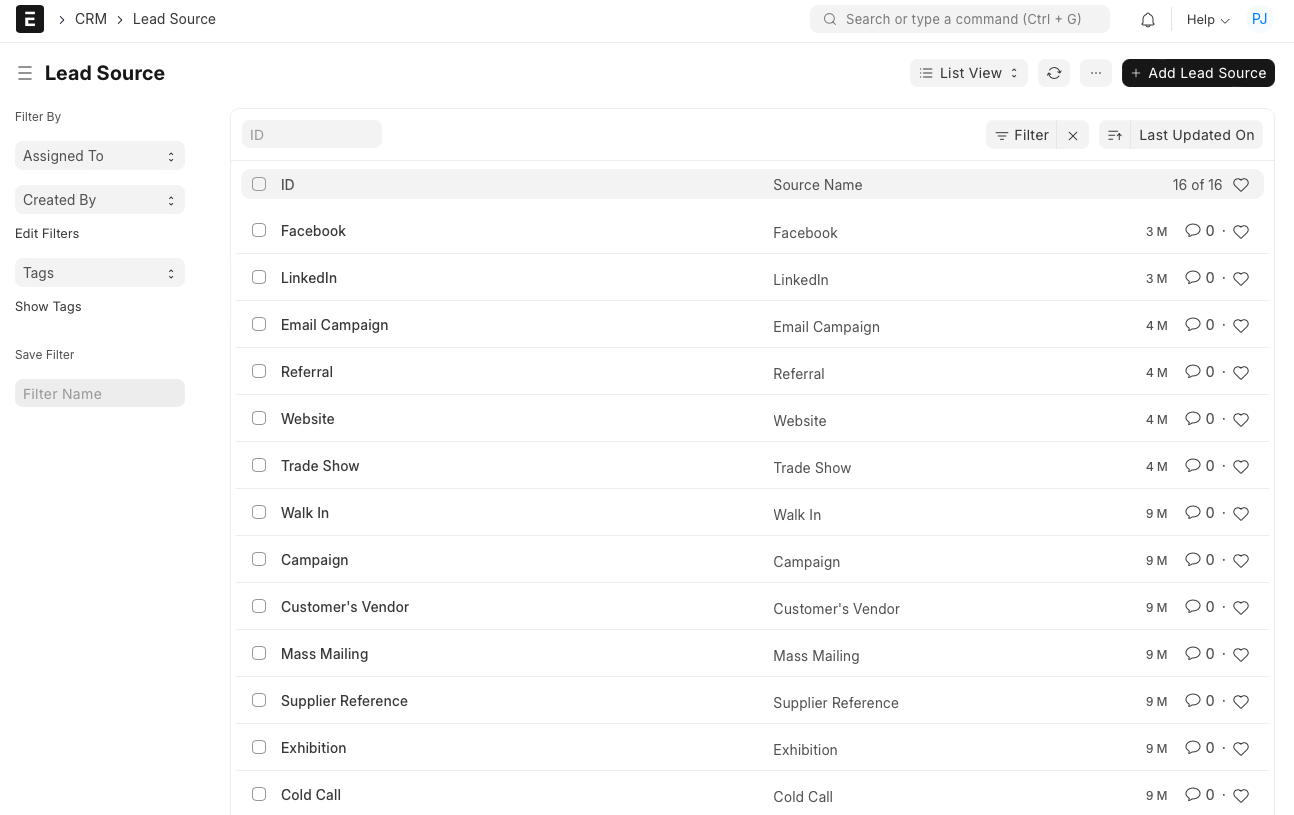Switch views using the List View dropdown
The image size is (1294, 815).
point(967,72)
